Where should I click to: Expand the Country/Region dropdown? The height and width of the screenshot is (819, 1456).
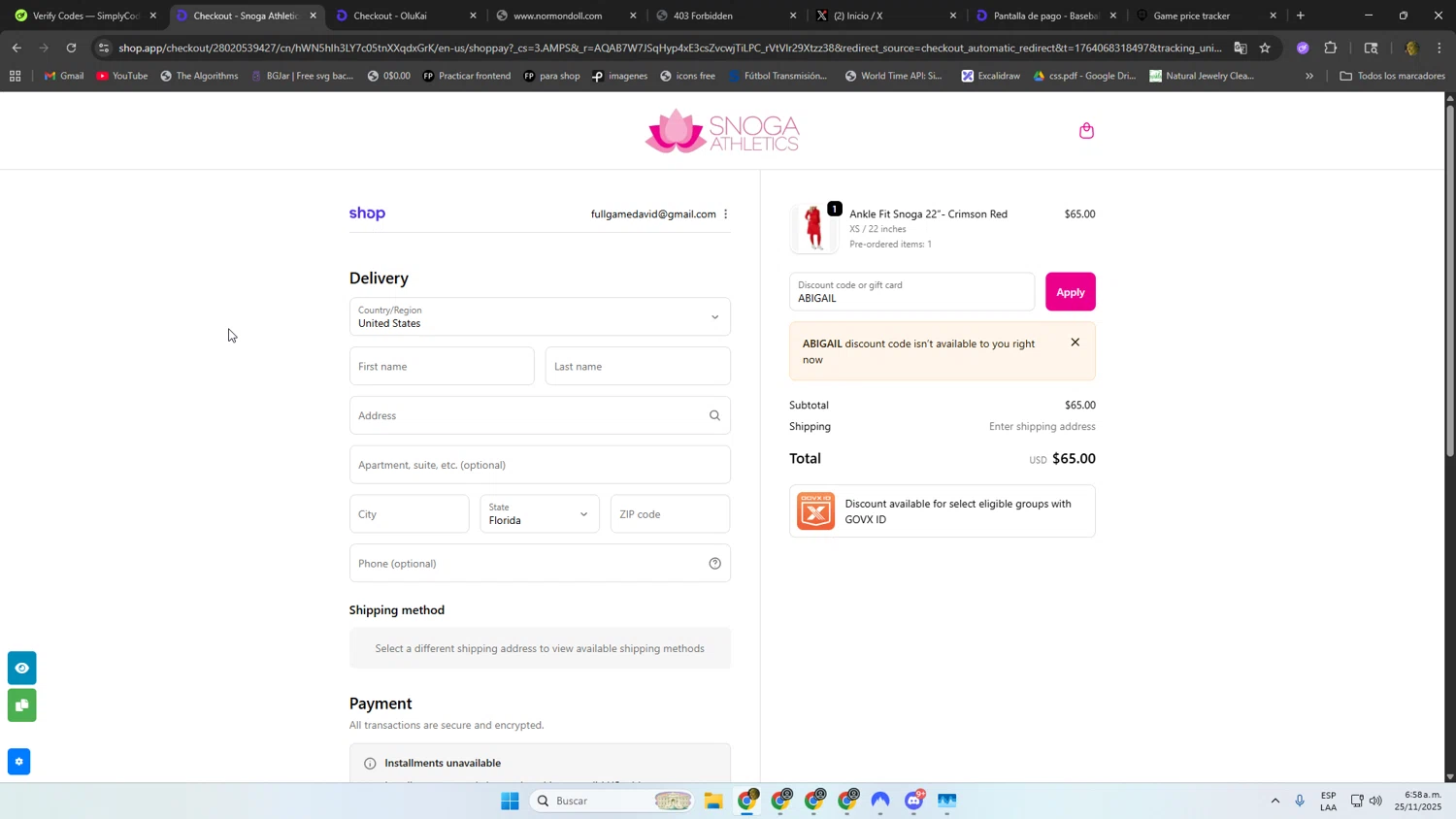click(x=540, y=316)
